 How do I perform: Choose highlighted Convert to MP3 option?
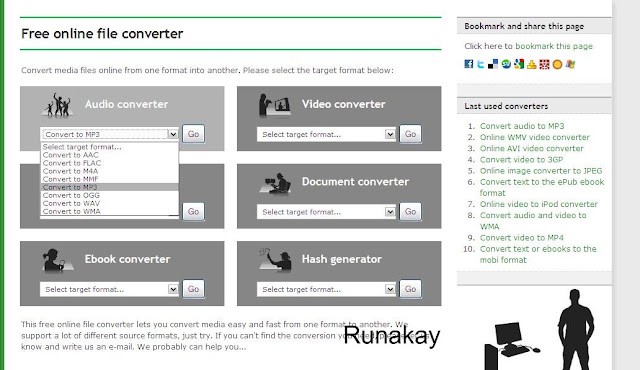[109, 187]
